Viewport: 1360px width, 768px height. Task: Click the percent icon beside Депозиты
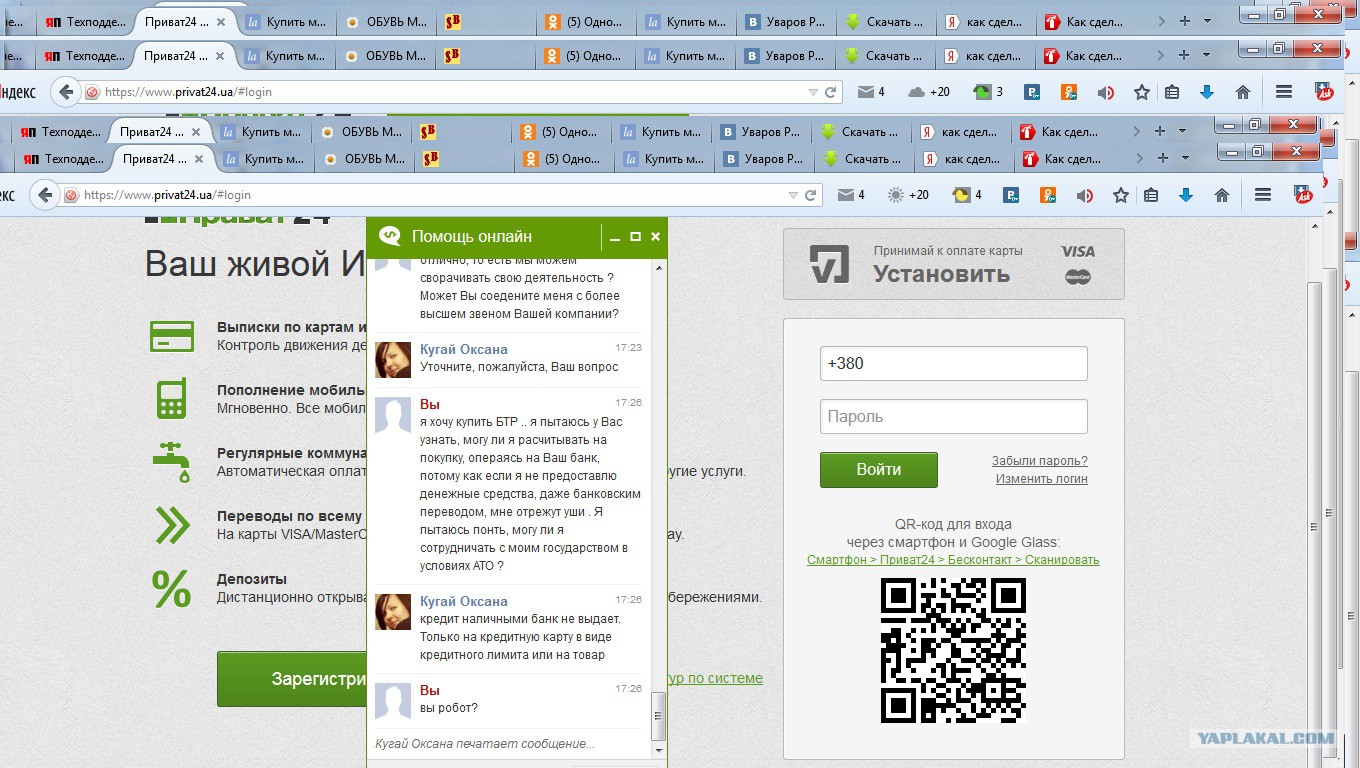tap(172, 588)
